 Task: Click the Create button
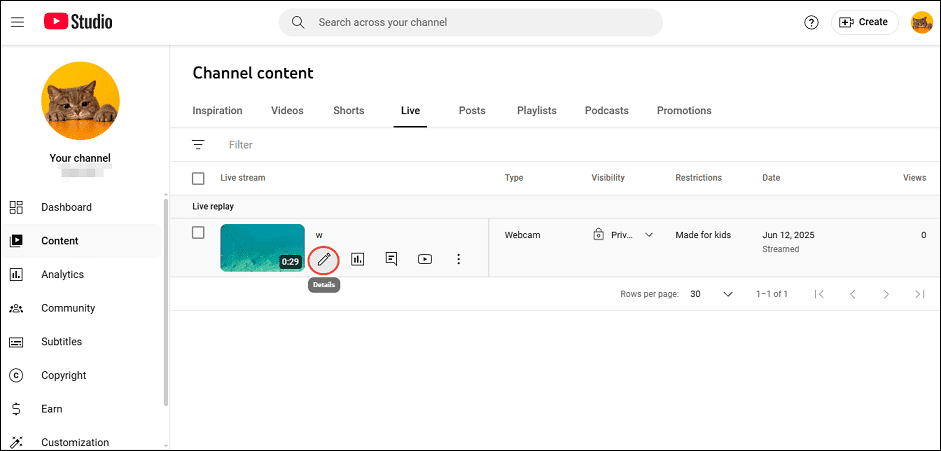tap(864, 22)
